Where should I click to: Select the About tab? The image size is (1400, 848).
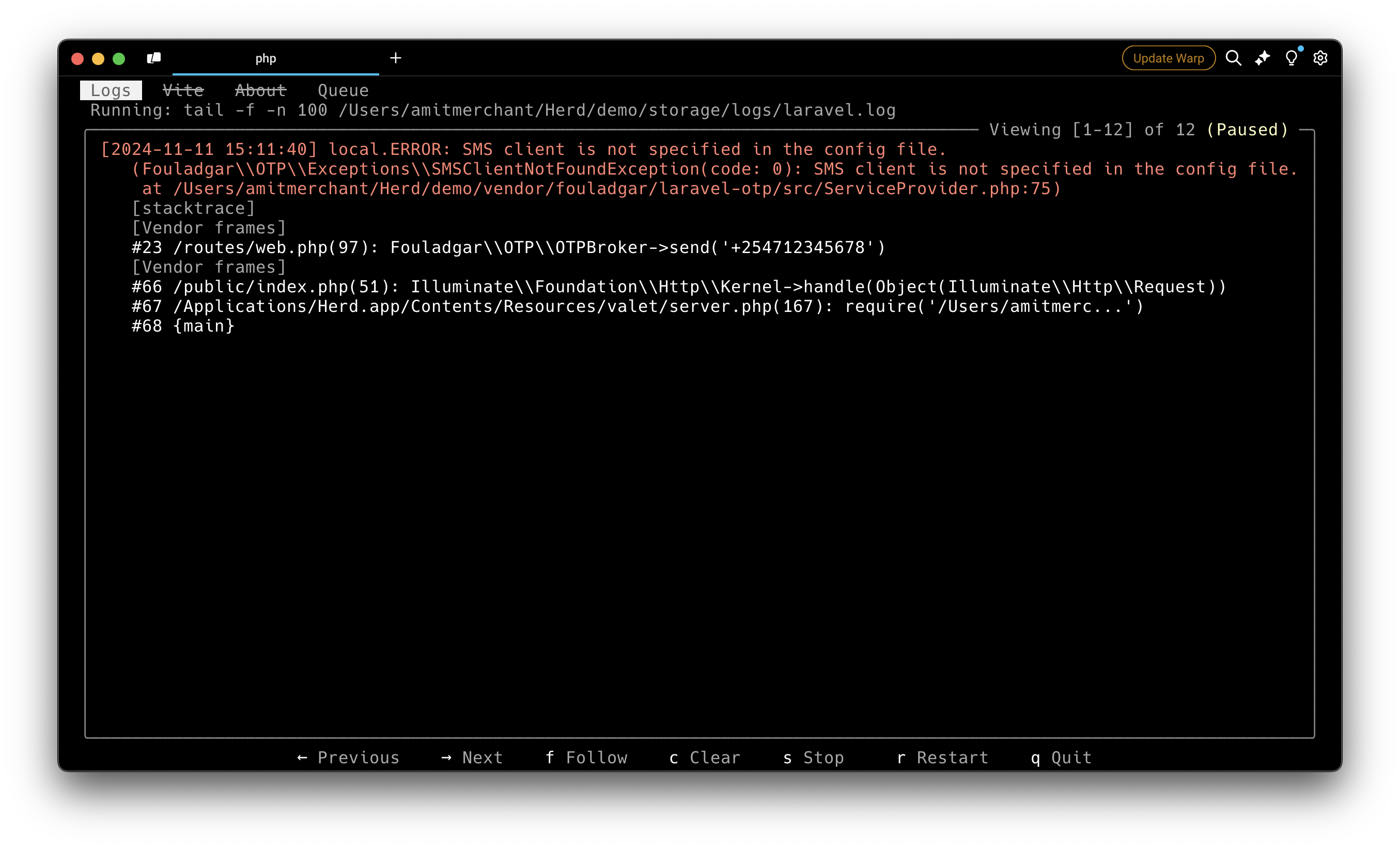click(260, 90)
